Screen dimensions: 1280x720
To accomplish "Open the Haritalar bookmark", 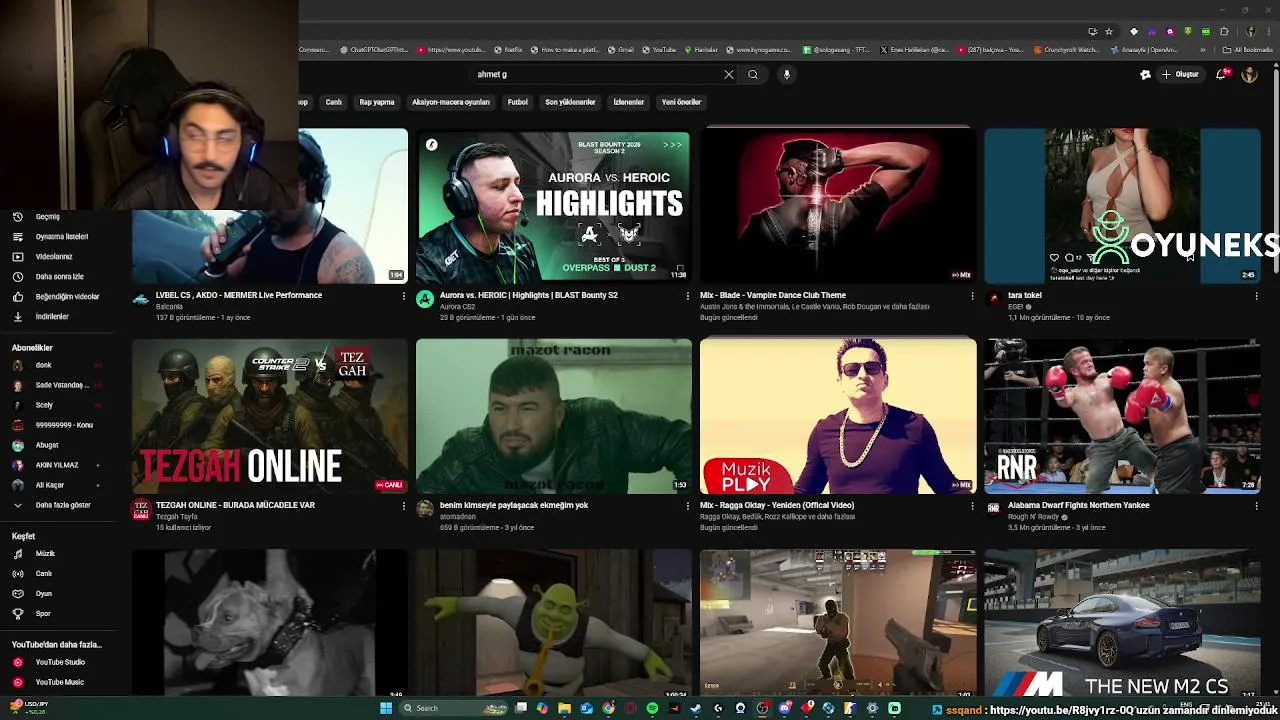I will [x=701, y=49].
